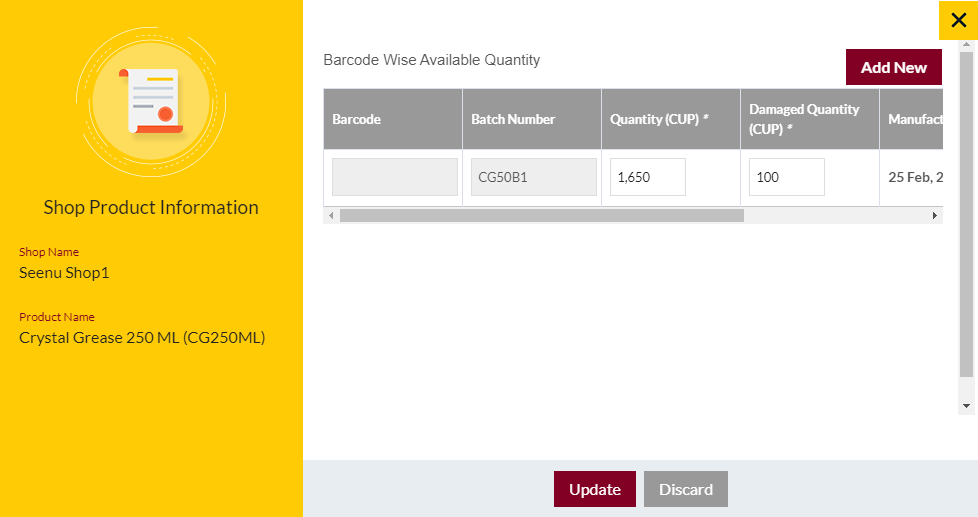
Task: Close the dialog with the X icon
Action: [x=958, y=21]
